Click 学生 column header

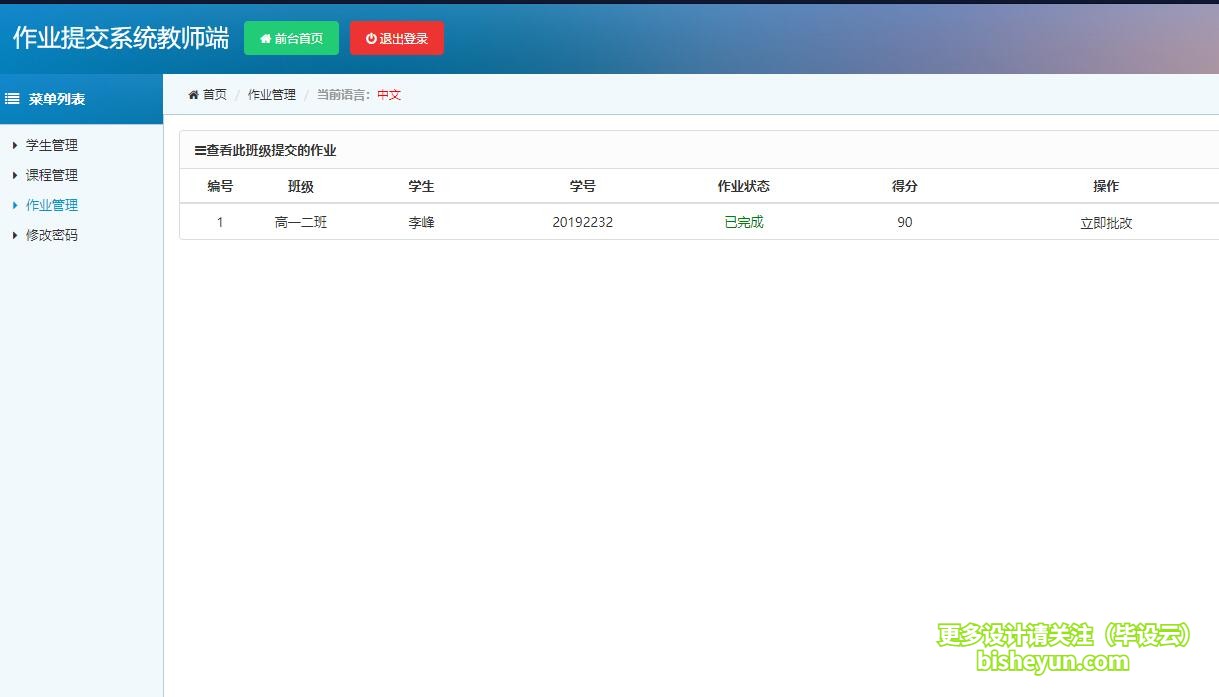click(421, 186)
